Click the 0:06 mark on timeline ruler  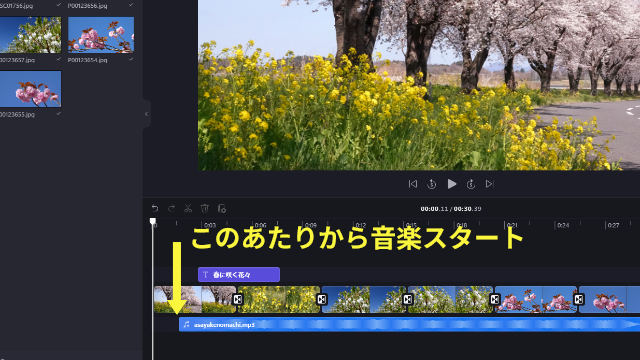pos(260,225)
